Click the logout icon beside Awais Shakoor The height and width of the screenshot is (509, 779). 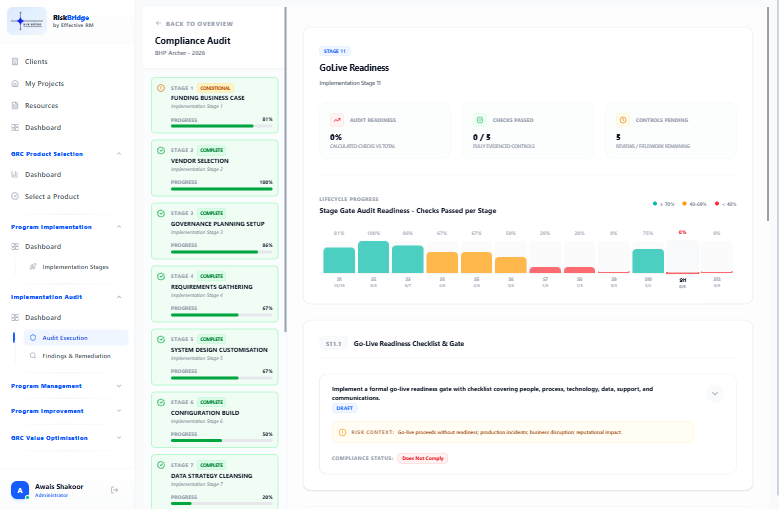point(114,490)
